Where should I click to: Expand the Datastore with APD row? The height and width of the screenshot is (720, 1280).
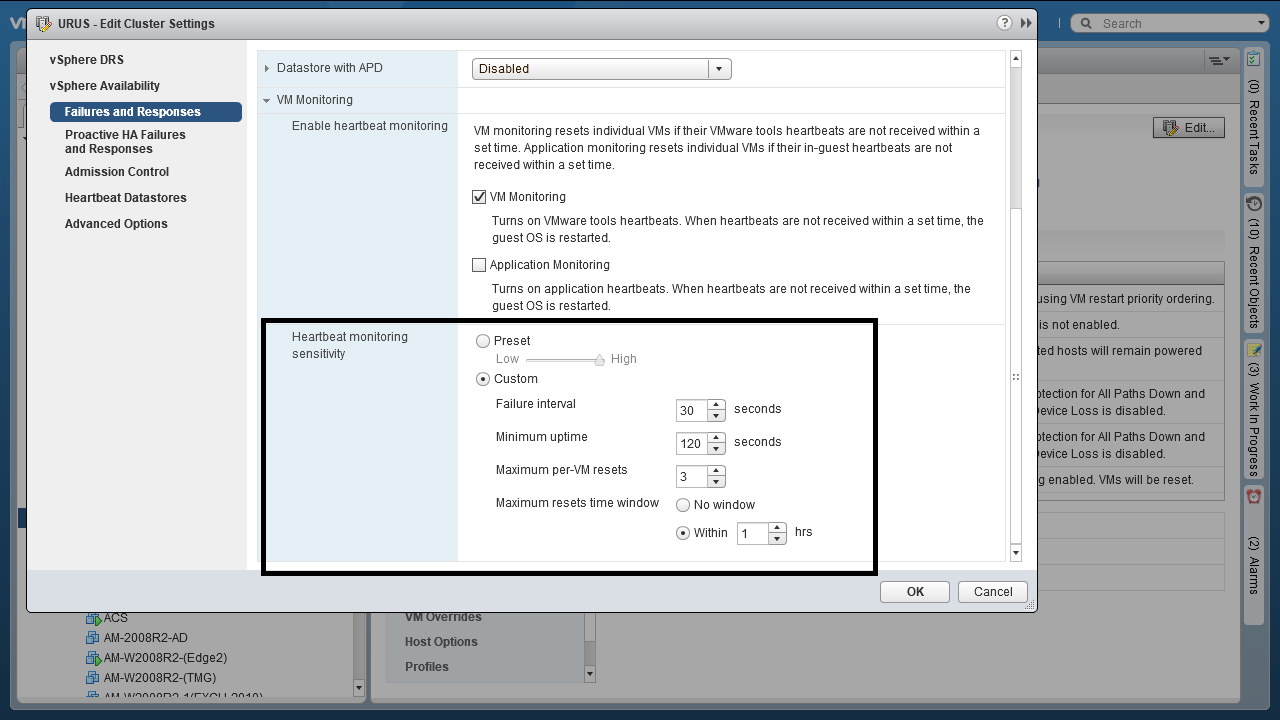[267, 68]
